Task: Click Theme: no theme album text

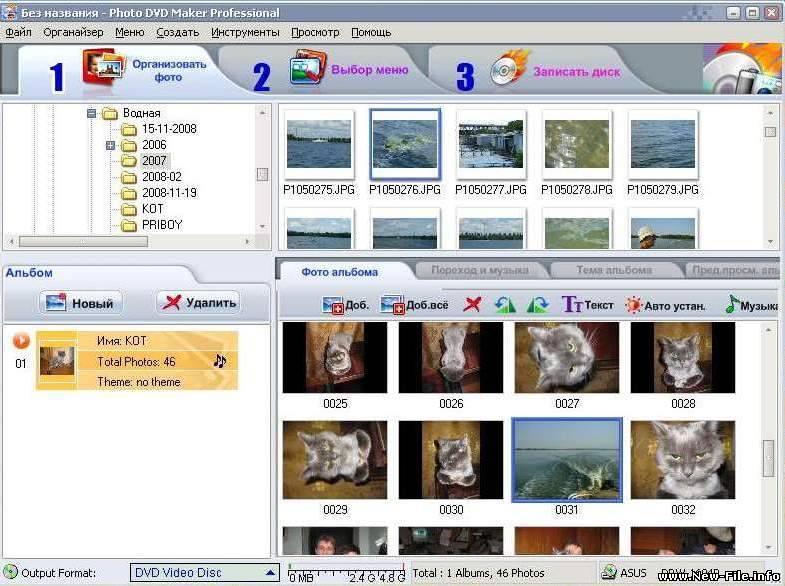Action: [x=139, y=382]
